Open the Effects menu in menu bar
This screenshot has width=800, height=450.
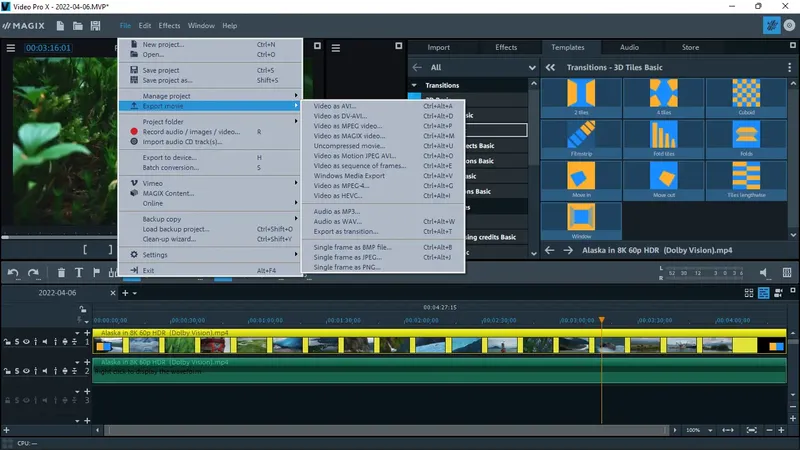click(169, 26)
